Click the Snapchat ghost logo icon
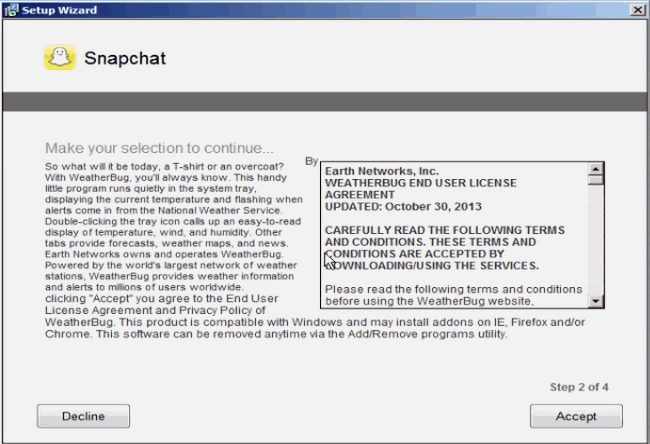This screenshot has height=444, width=650. coord(60,57)
